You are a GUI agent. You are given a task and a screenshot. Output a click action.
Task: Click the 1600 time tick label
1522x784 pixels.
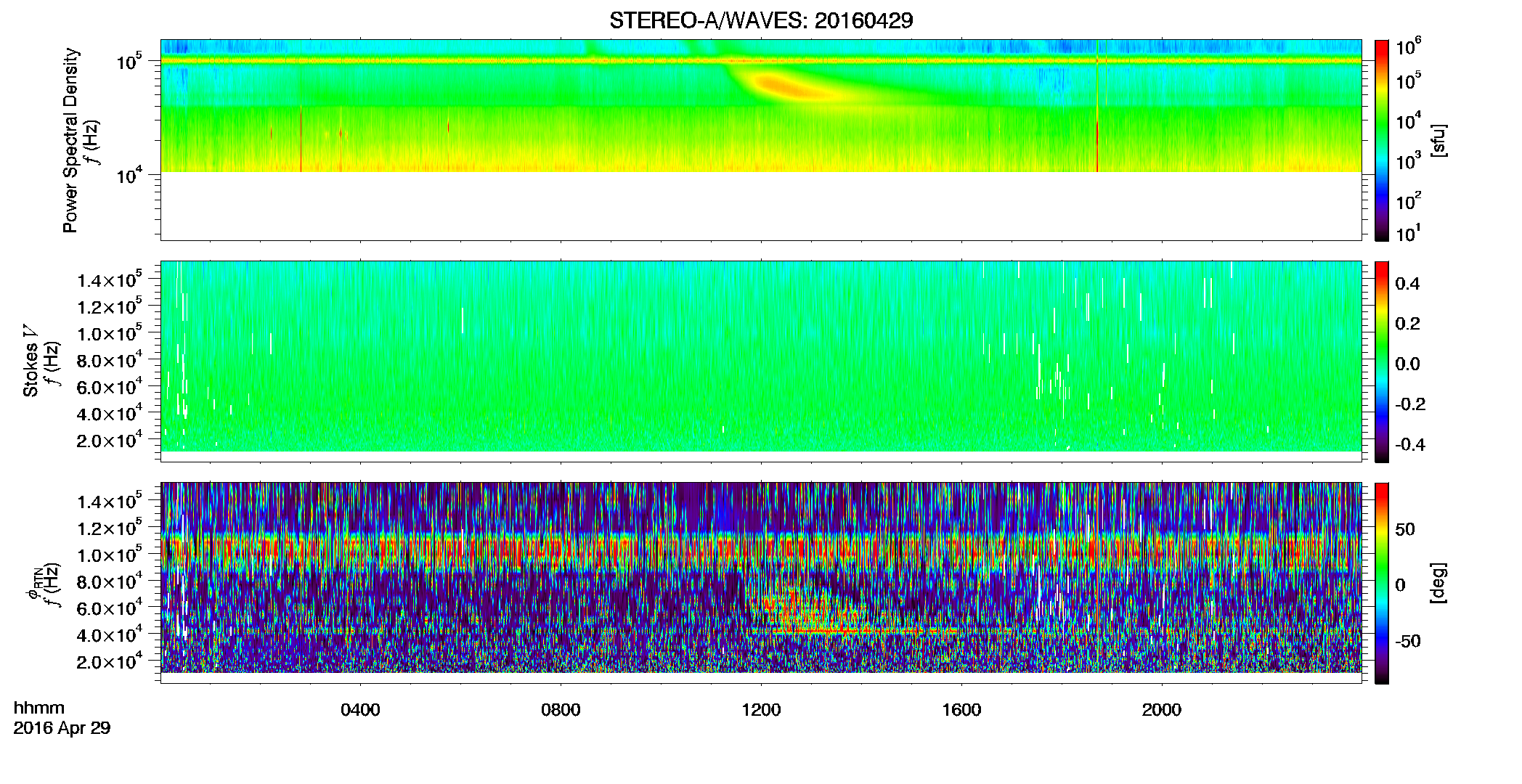pyautogui.click(x=961, y=710)
